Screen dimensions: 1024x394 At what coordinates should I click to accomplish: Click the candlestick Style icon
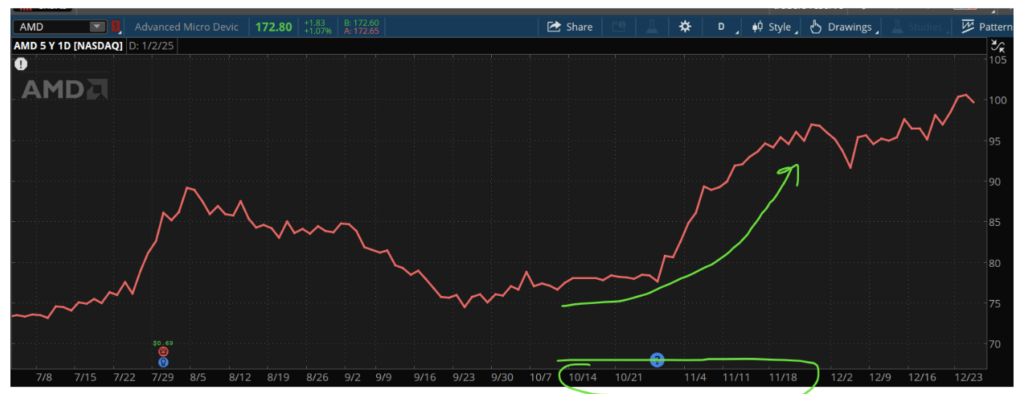[758, 27]
